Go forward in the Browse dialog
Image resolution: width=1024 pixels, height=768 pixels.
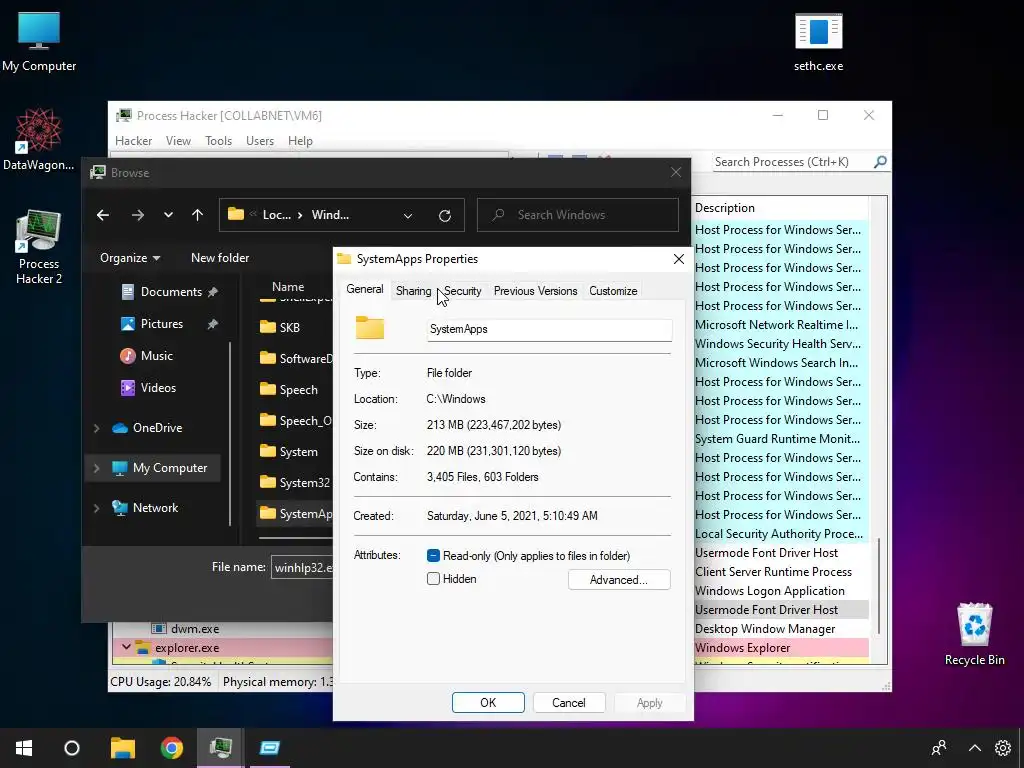tap(137, 215)
